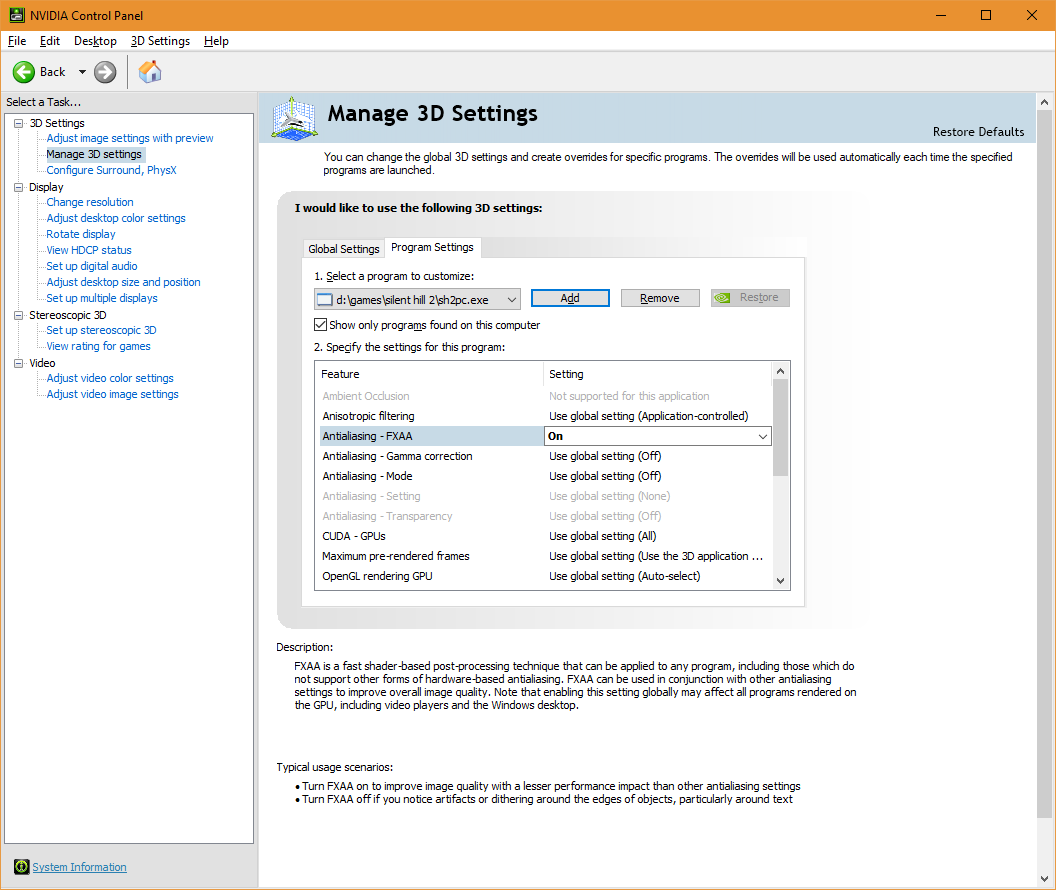The image size is (1056, 890).
Task: Open Set up digital audio task
Action: (x=92, y=266)
